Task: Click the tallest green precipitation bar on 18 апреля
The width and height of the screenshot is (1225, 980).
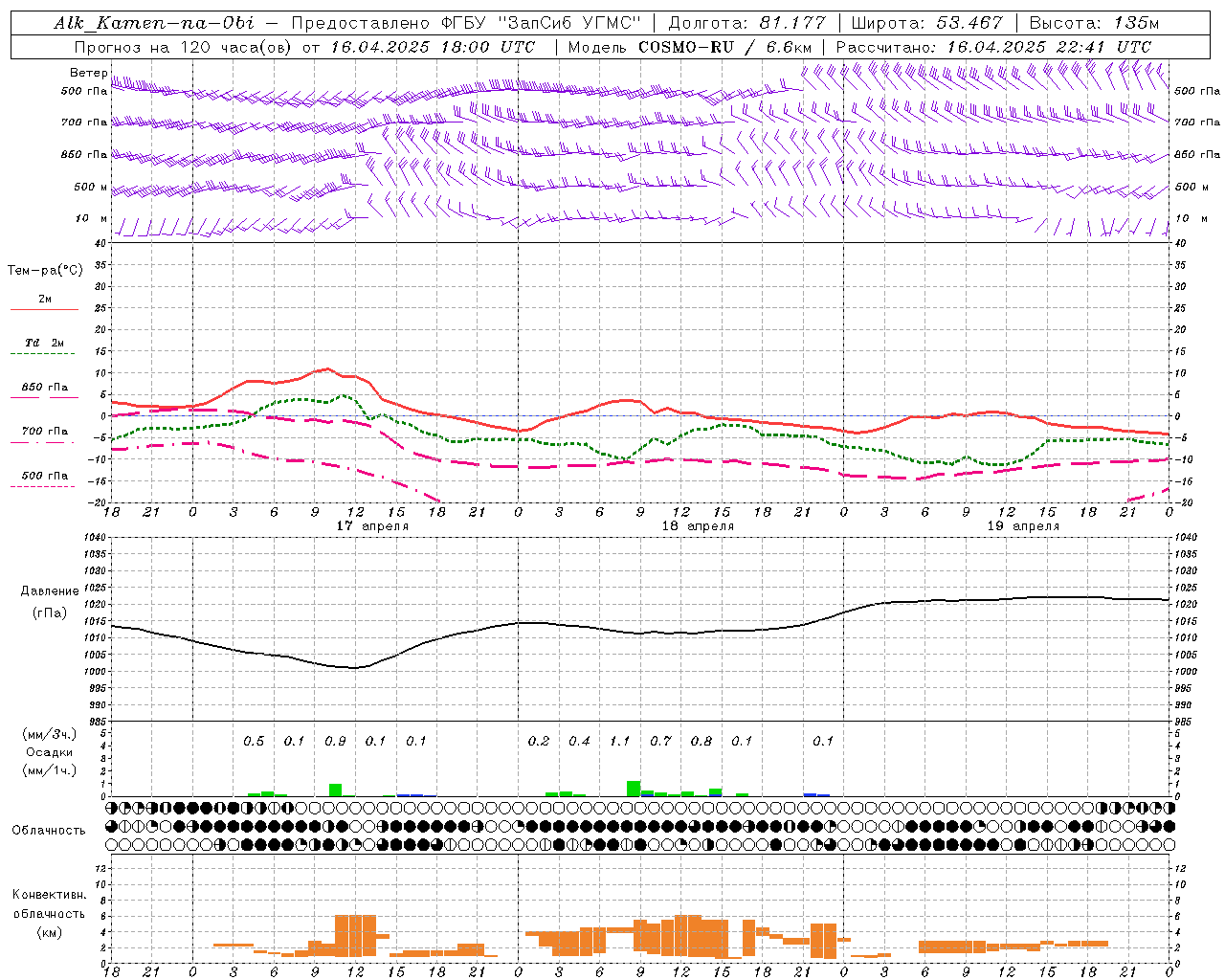Action: (634, 789)
